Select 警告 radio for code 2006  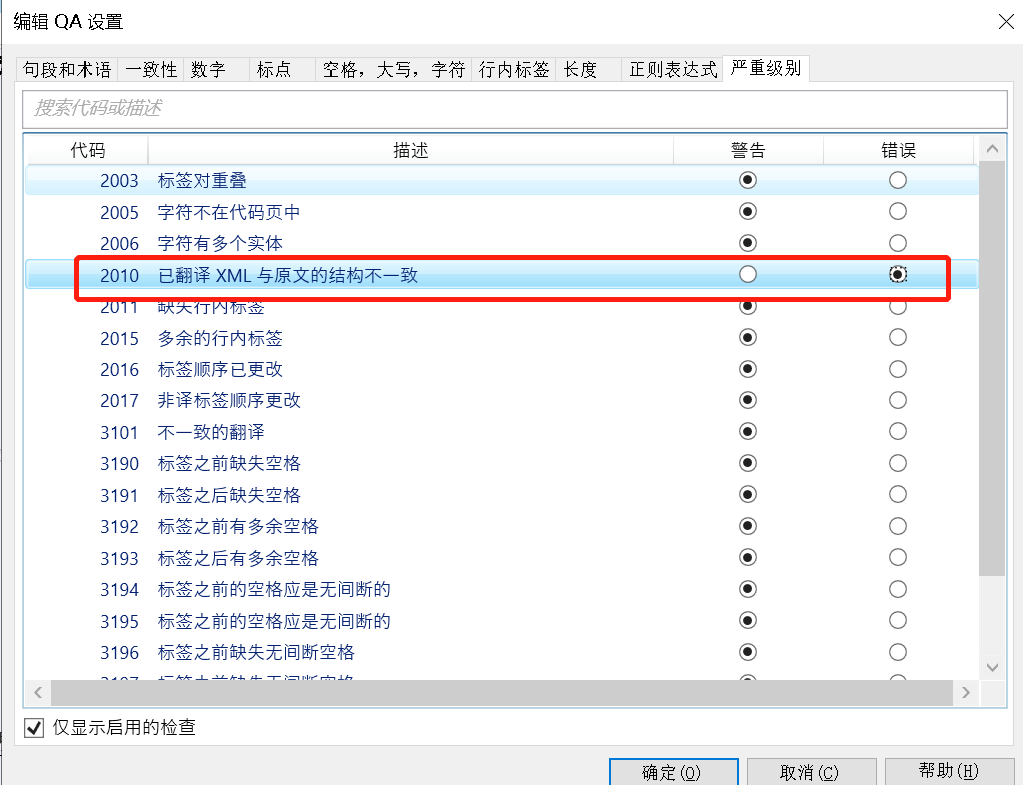[748, 243]
